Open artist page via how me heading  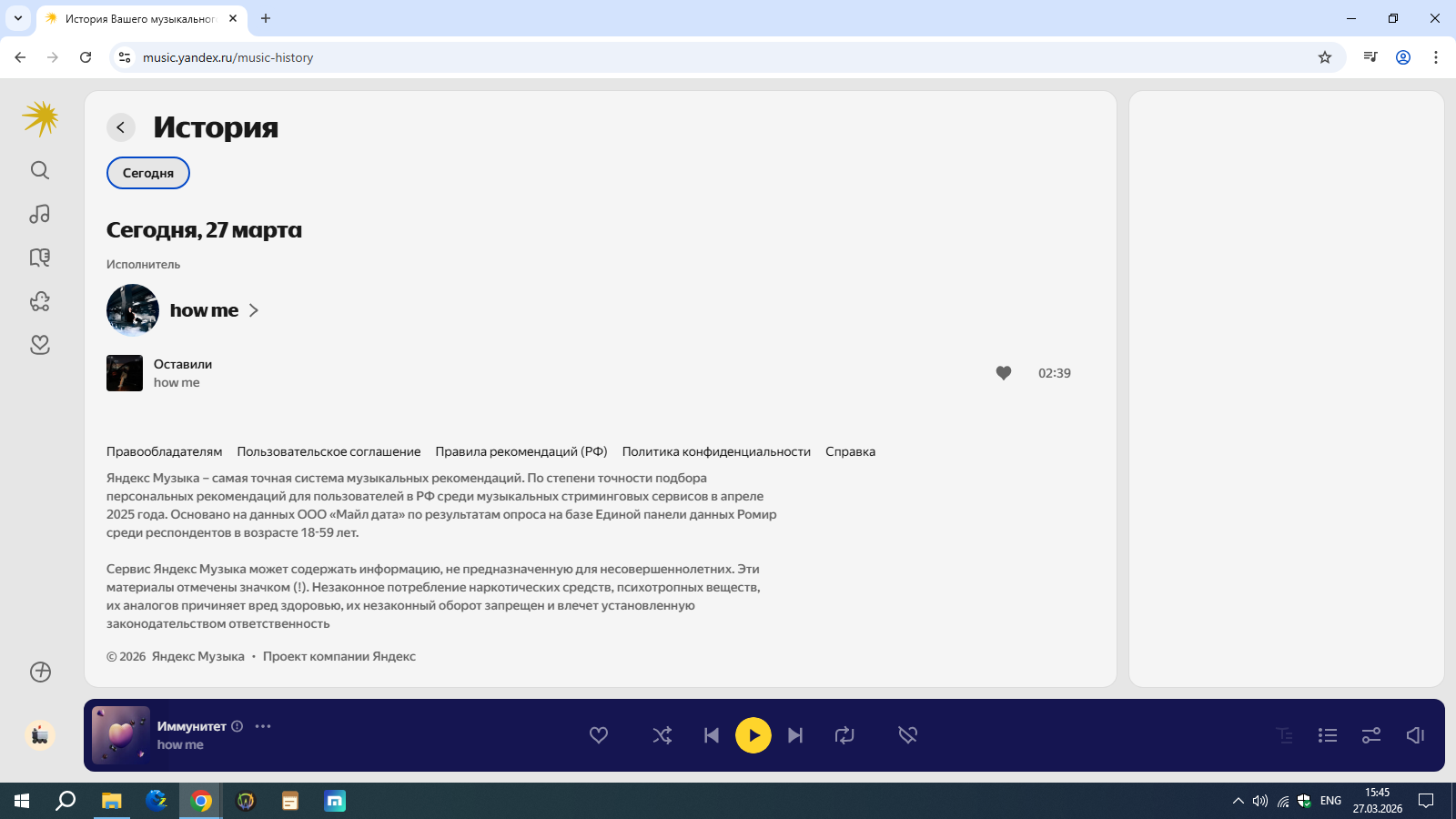click(204, 310)
